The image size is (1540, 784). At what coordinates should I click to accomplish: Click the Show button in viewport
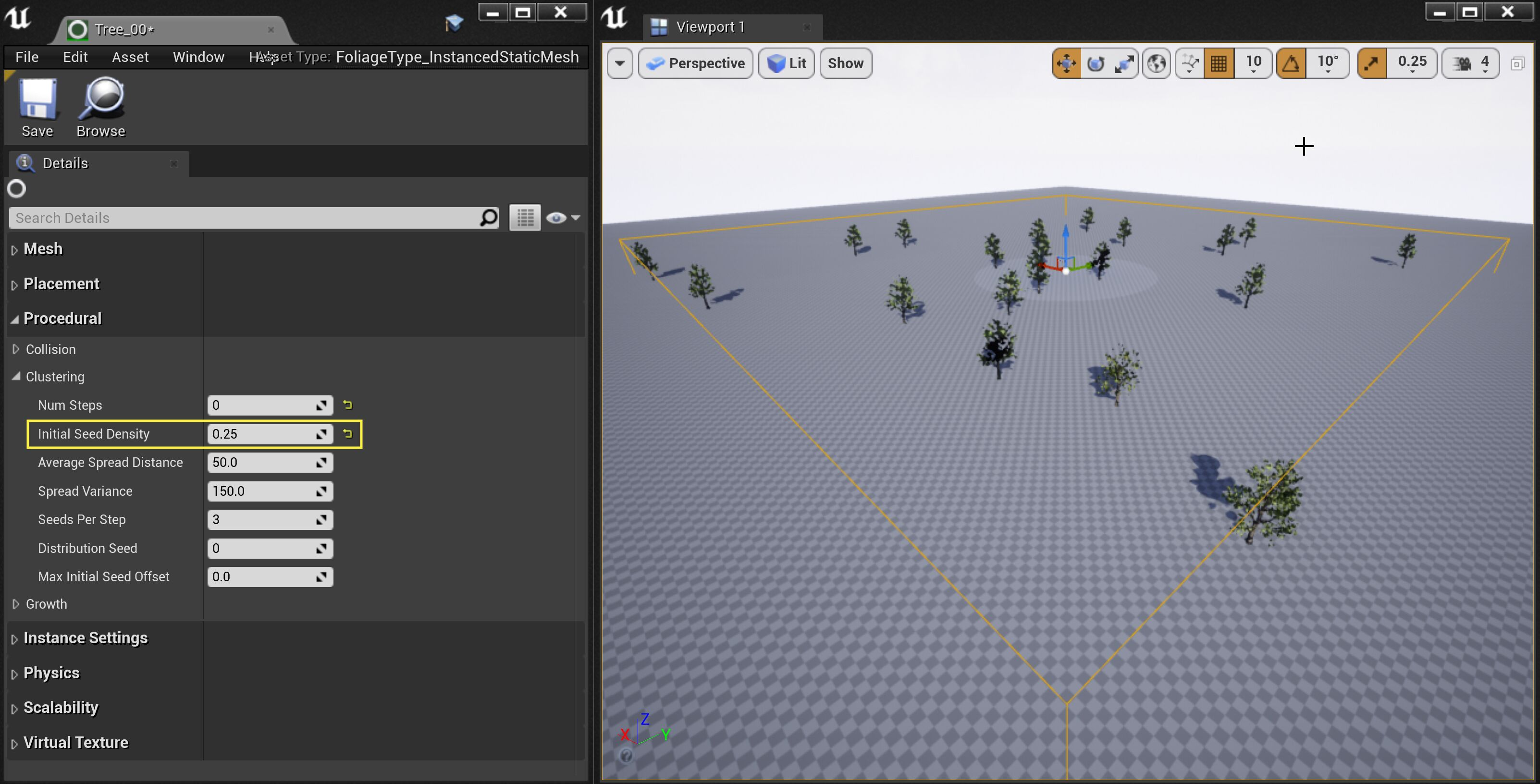(845, 63)
